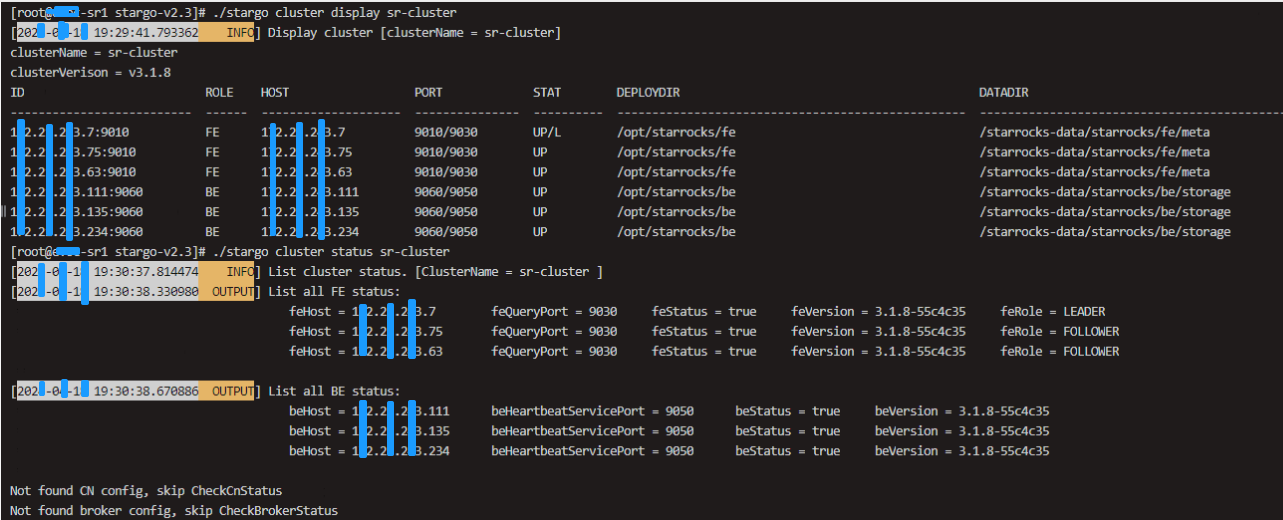Click the ID cell ending in 3.135:9060
The width and height of the screenshot is (1283, 520).
coord(77,212)
